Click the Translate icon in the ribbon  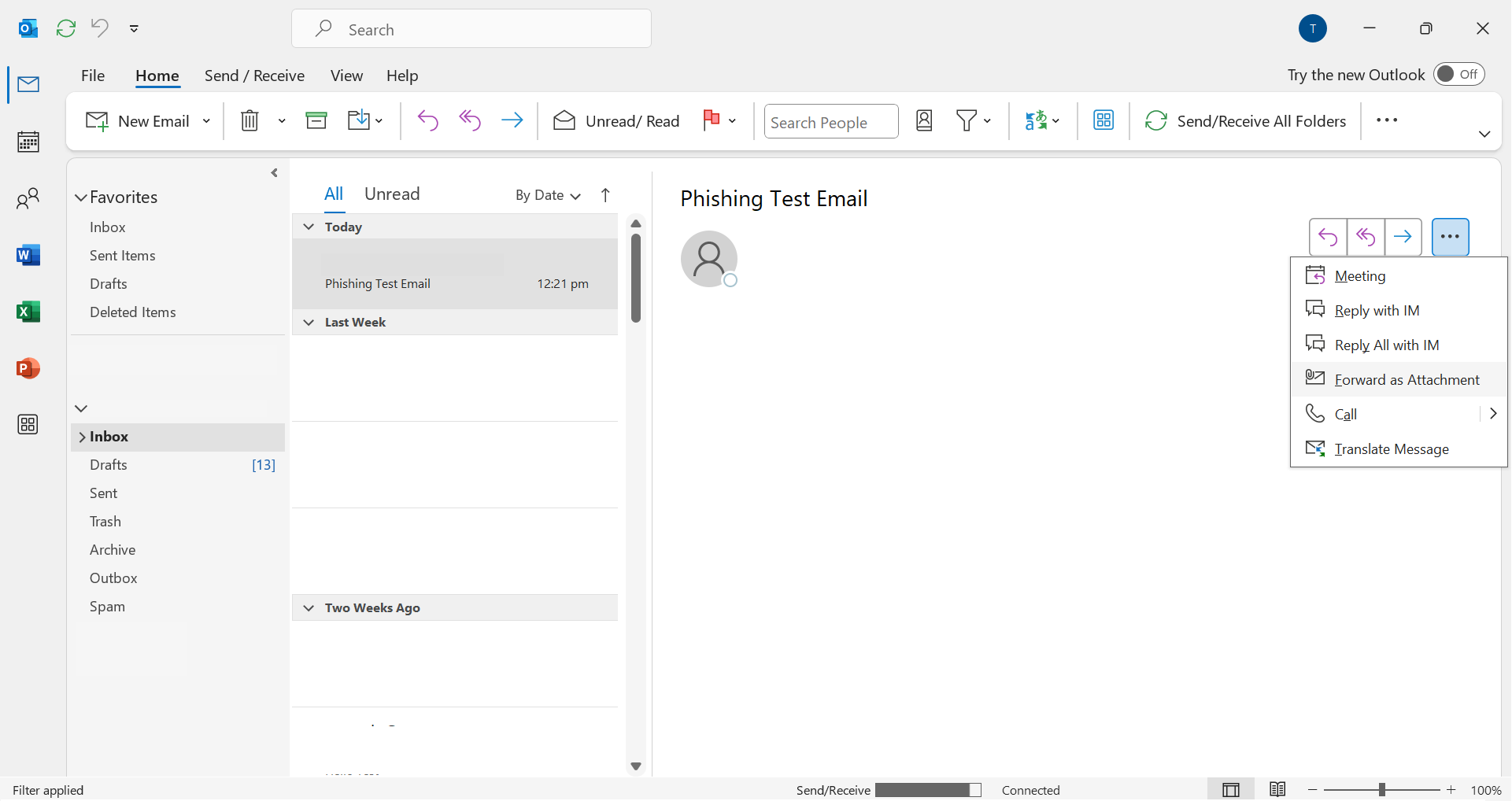point(1036,120)
